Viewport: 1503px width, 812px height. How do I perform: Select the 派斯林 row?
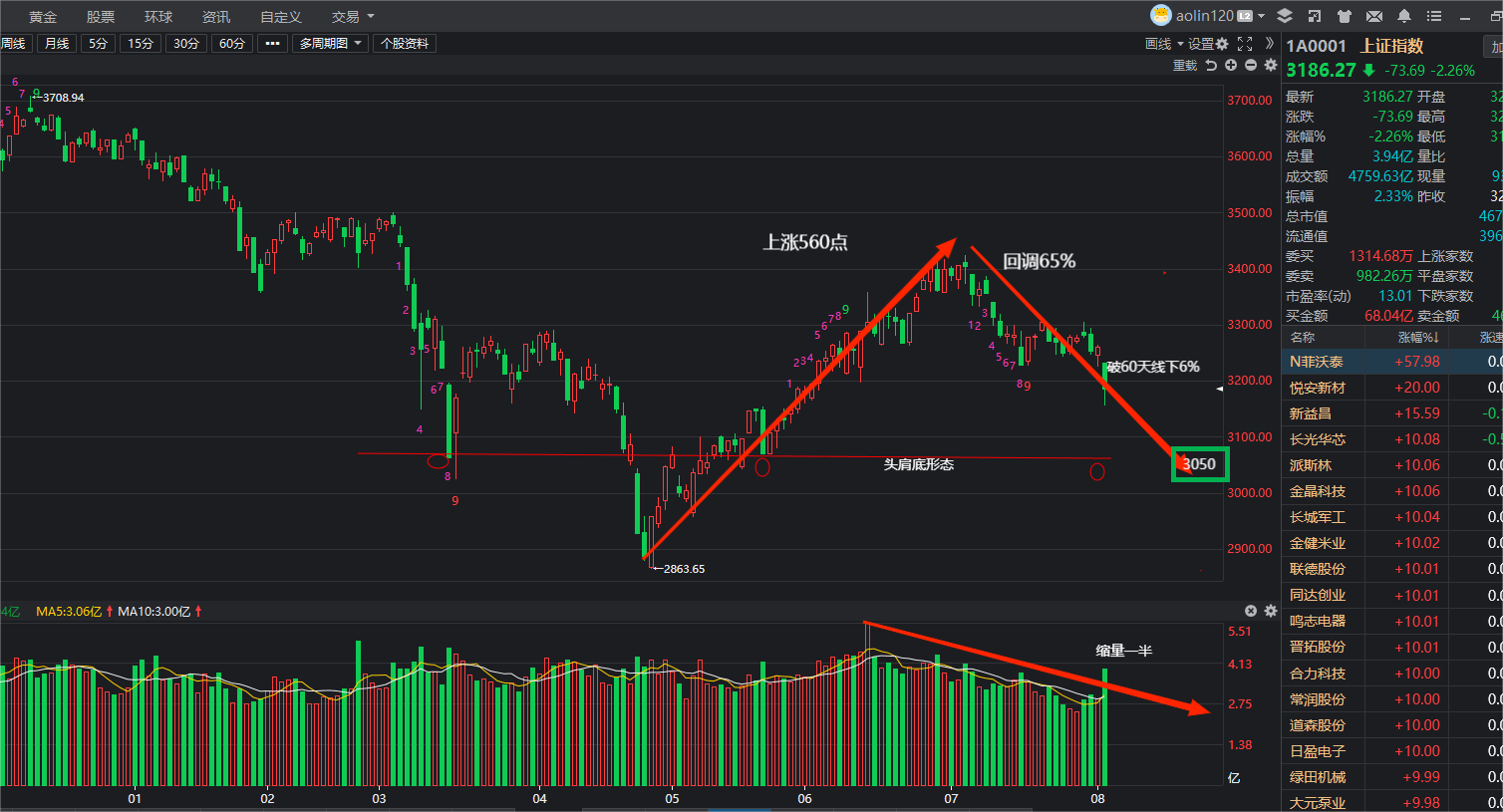coord(1392,465)
